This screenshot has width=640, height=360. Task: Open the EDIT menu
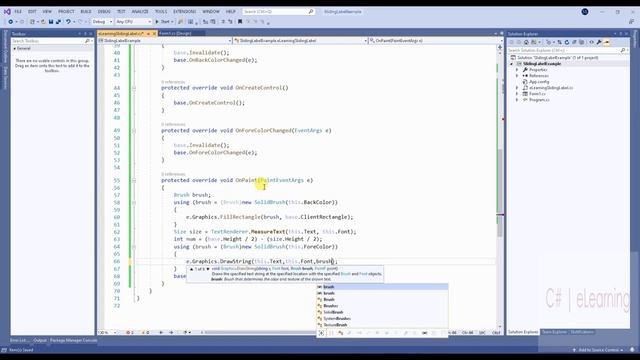pyautogui.click(x=32, y=11)
